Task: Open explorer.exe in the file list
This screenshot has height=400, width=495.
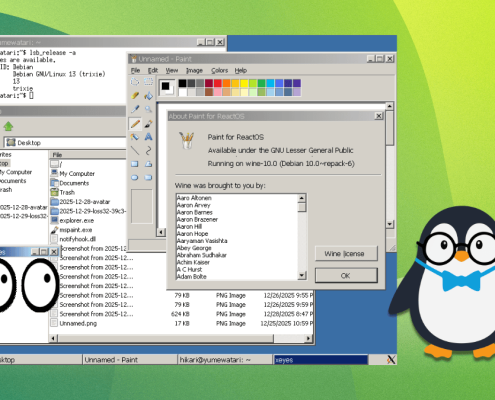Action: point(77,221)
